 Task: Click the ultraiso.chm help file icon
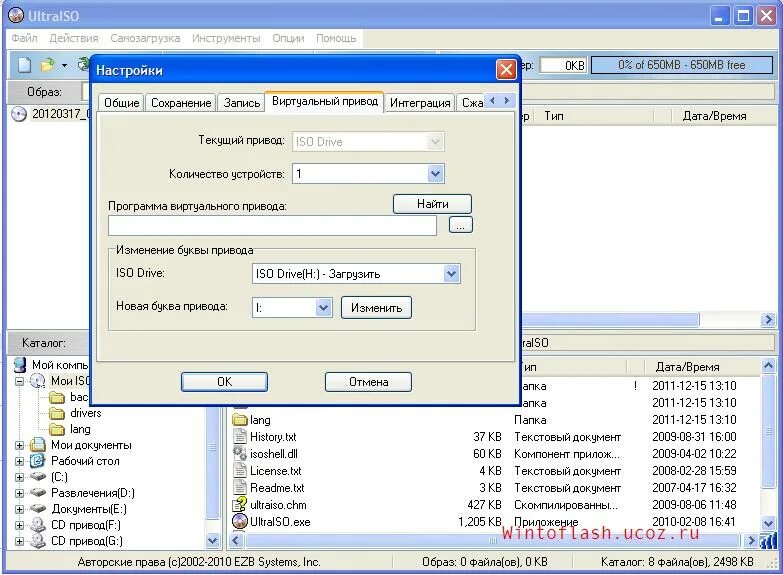(x=240, y=505)
